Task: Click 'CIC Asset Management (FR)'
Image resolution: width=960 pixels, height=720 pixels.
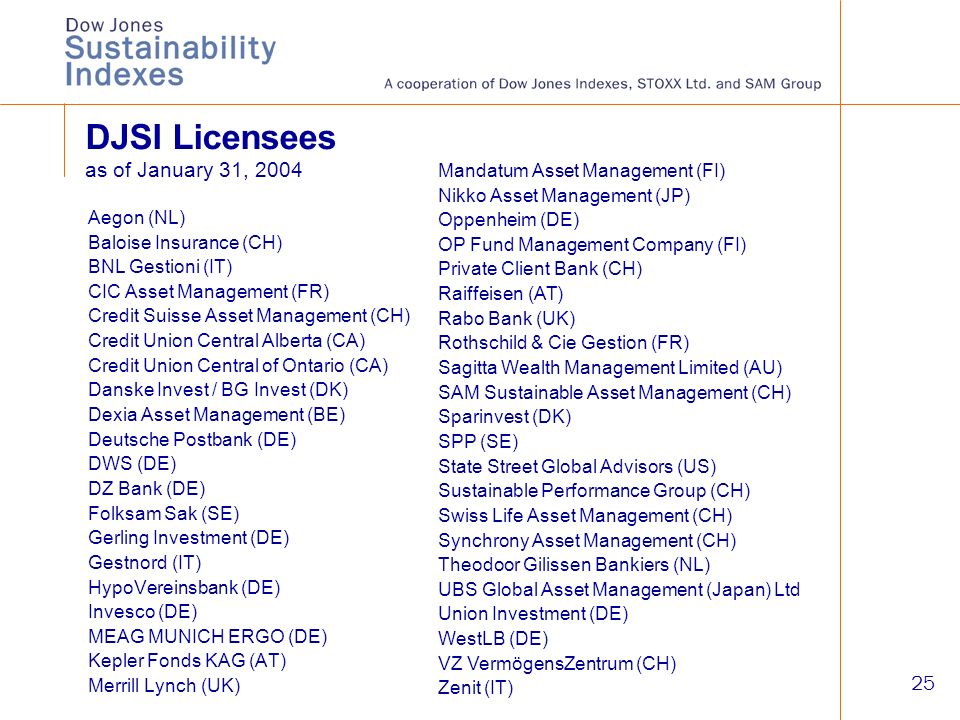Action: pos(209,291)
